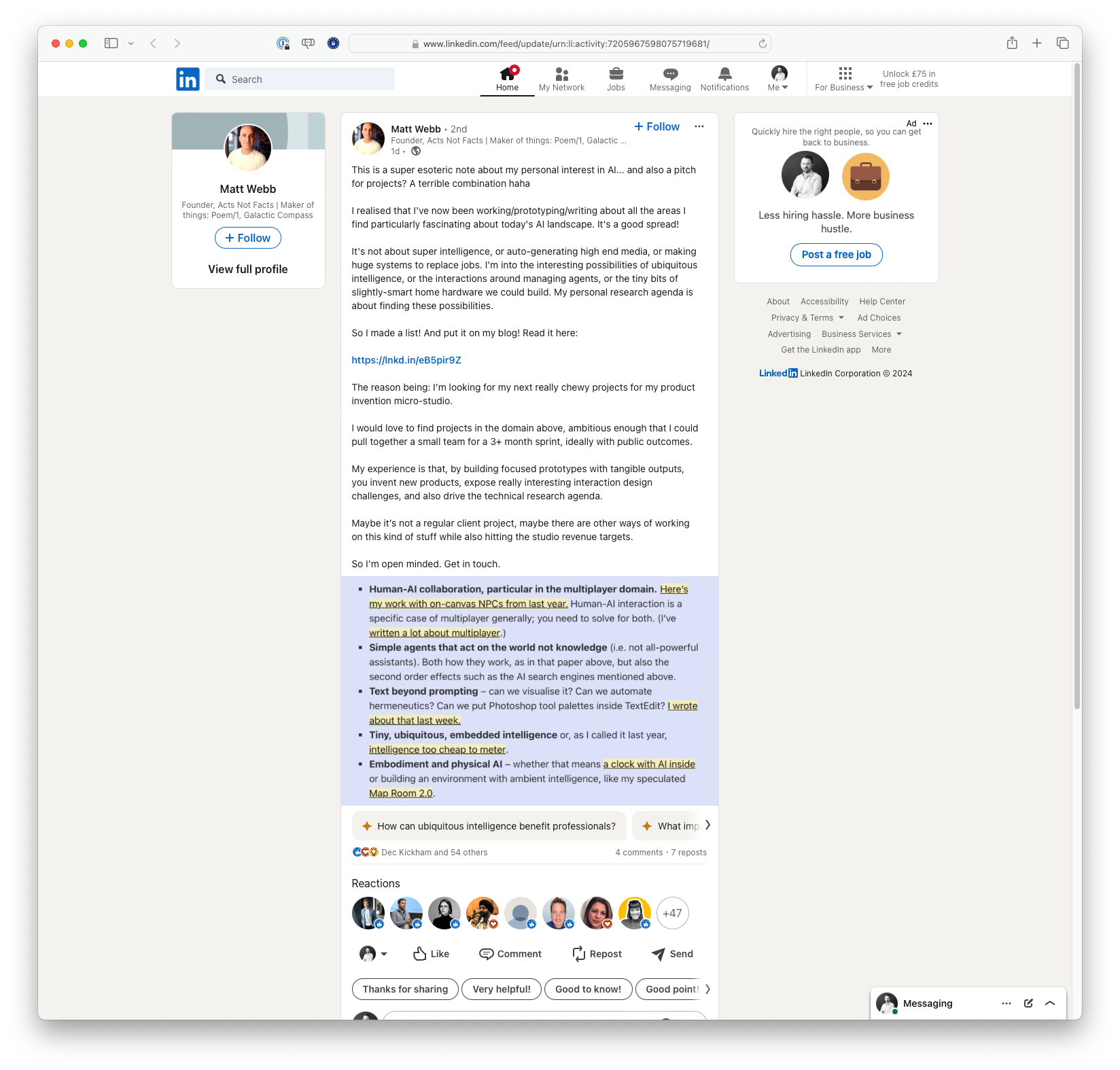Go to Jobs briefcase icon
This screenshot has width=1120, height=1070.
point(616,74)
